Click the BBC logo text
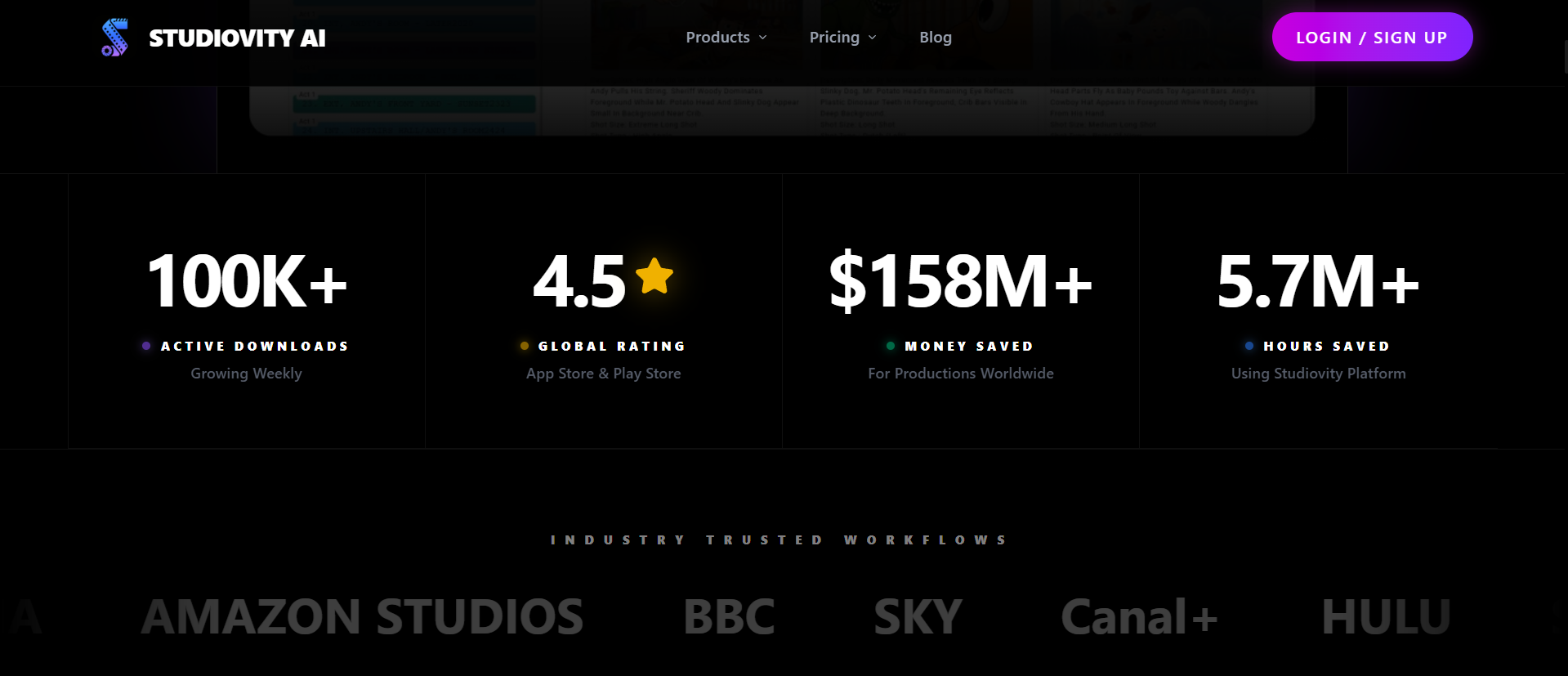1568x676 pixels. (729, 617)
